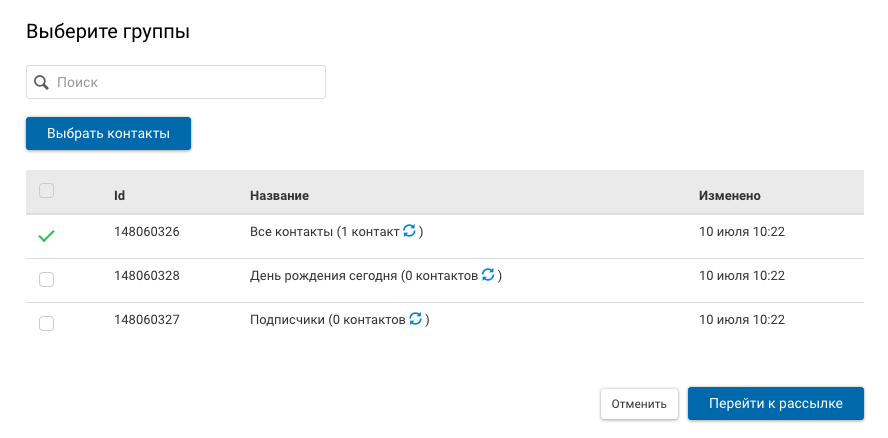Click modified date in День рождения сегодня row

tap(742, 276)
